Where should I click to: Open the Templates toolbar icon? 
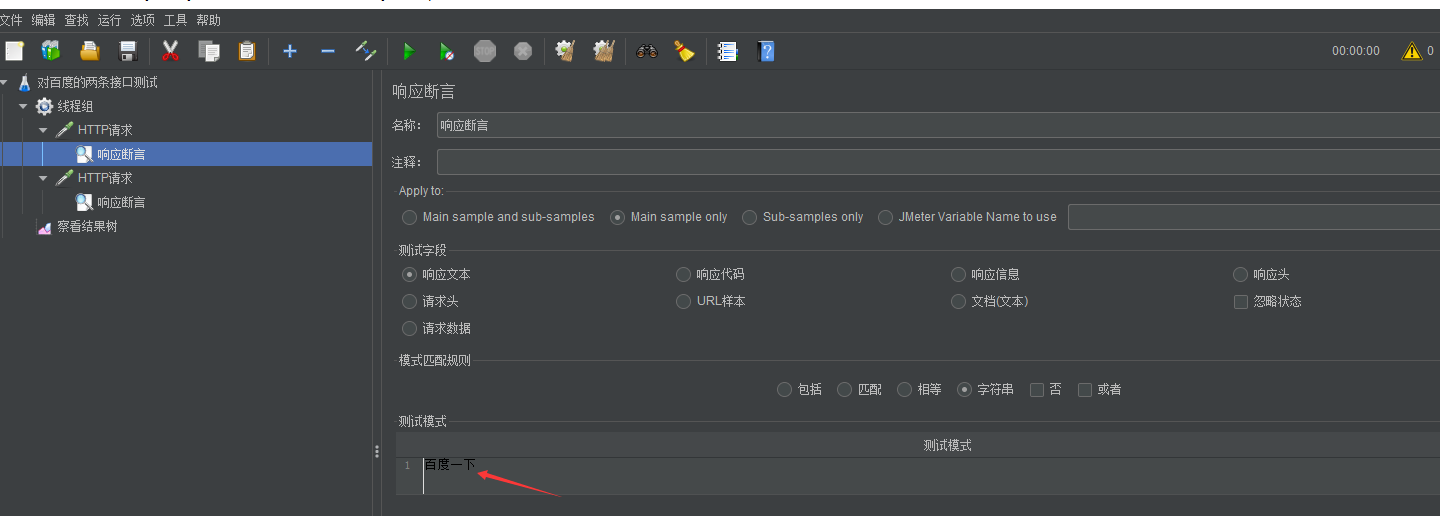point(51,51)
